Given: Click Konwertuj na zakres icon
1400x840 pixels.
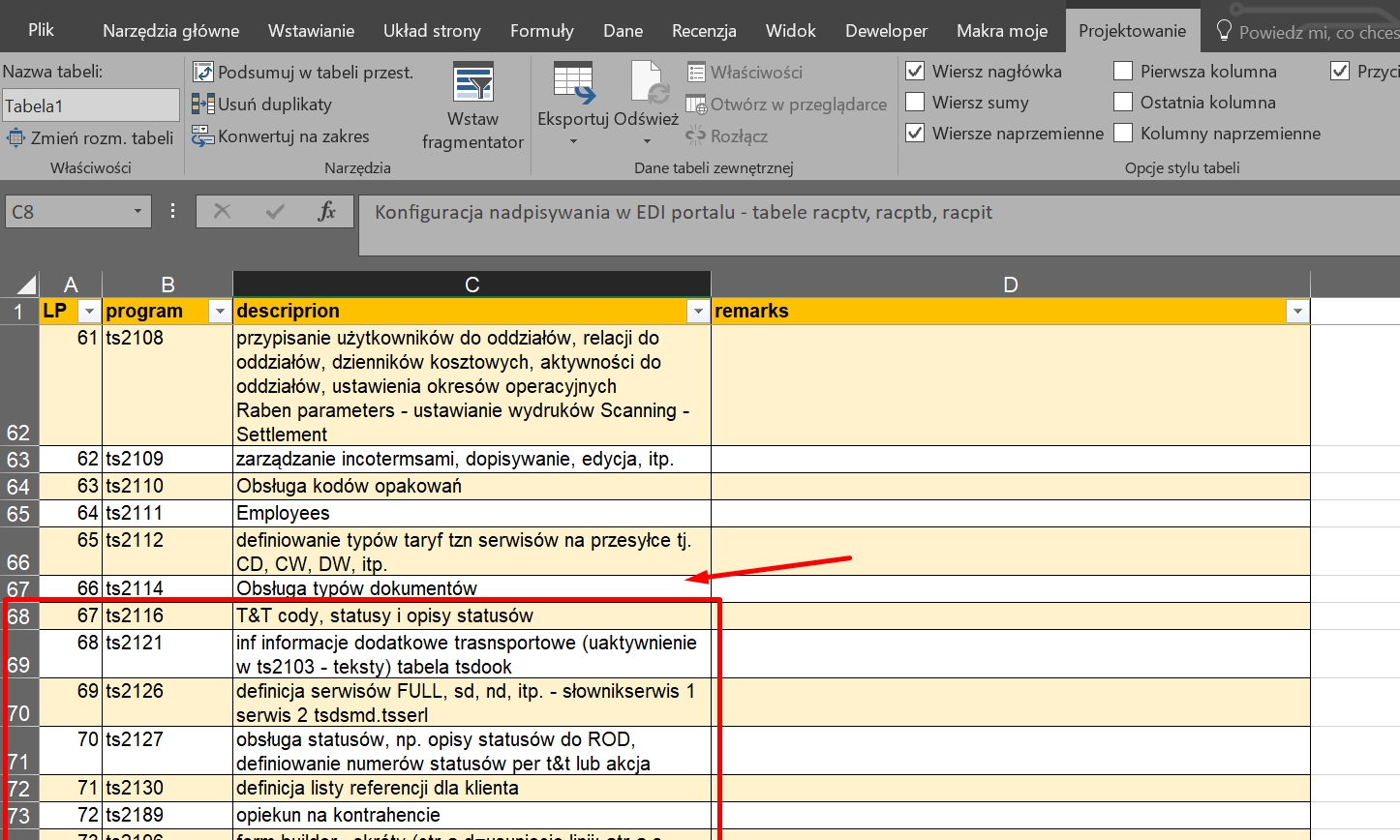Looking at the screenshot, I should 203,136.
